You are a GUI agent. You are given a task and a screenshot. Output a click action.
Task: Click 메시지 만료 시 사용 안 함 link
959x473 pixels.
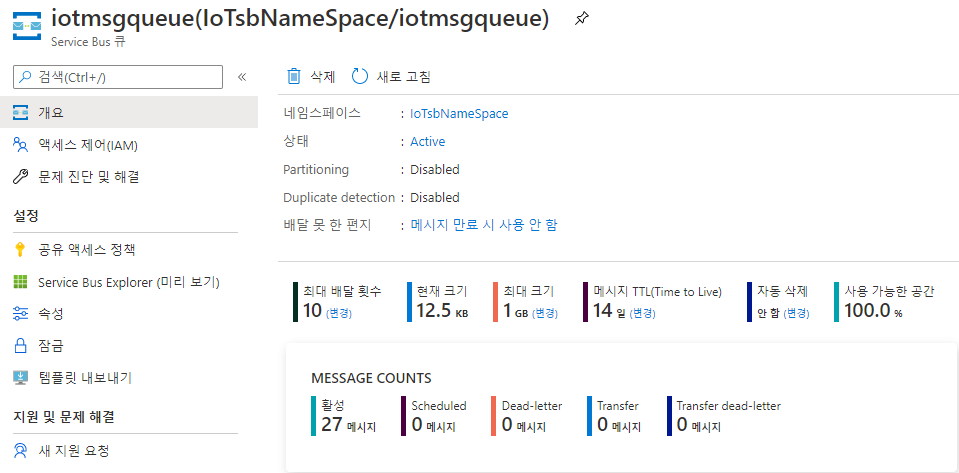[x=484, y=225]
